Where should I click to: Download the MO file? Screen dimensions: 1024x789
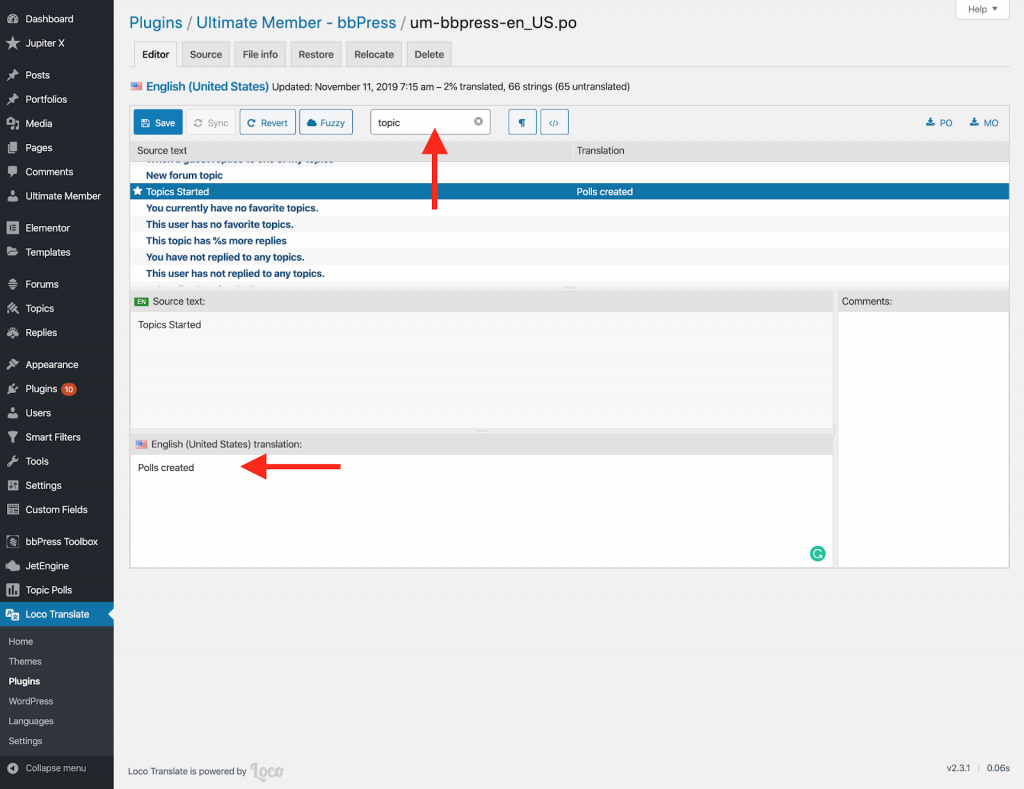pos(983,122)
